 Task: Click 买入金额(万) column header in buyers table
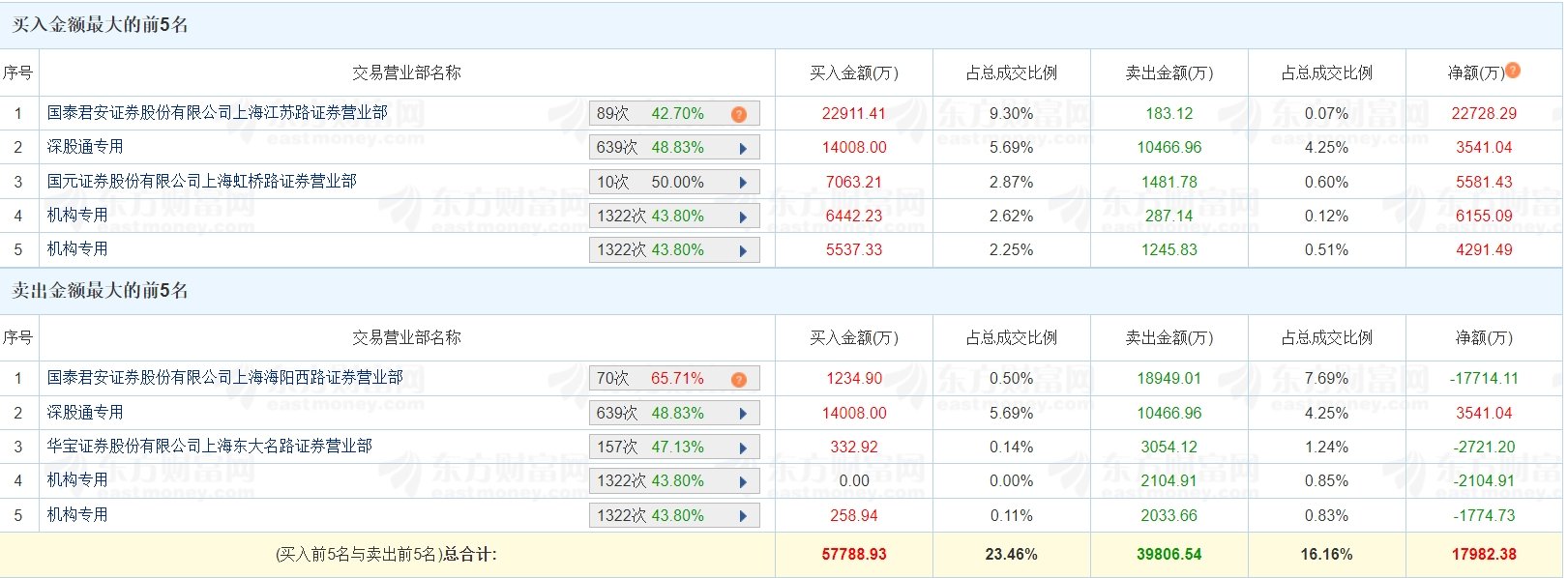853,73
